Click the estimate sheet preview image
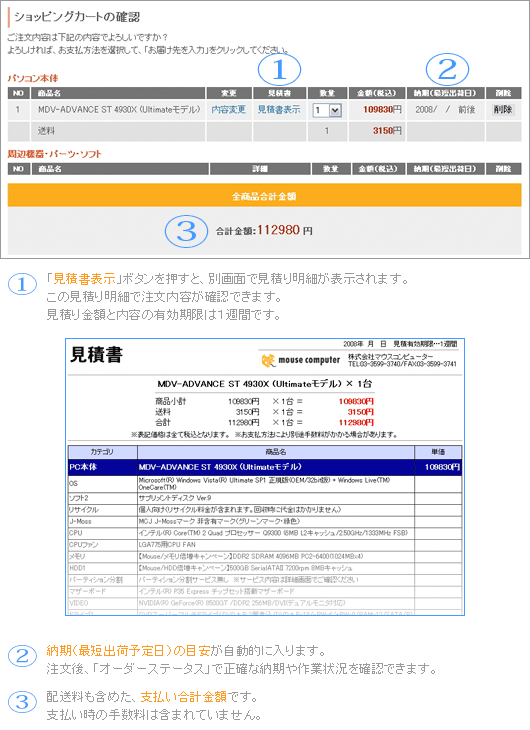Image resolution: width=530 pixels, height=730 pixels. (265, 477)
